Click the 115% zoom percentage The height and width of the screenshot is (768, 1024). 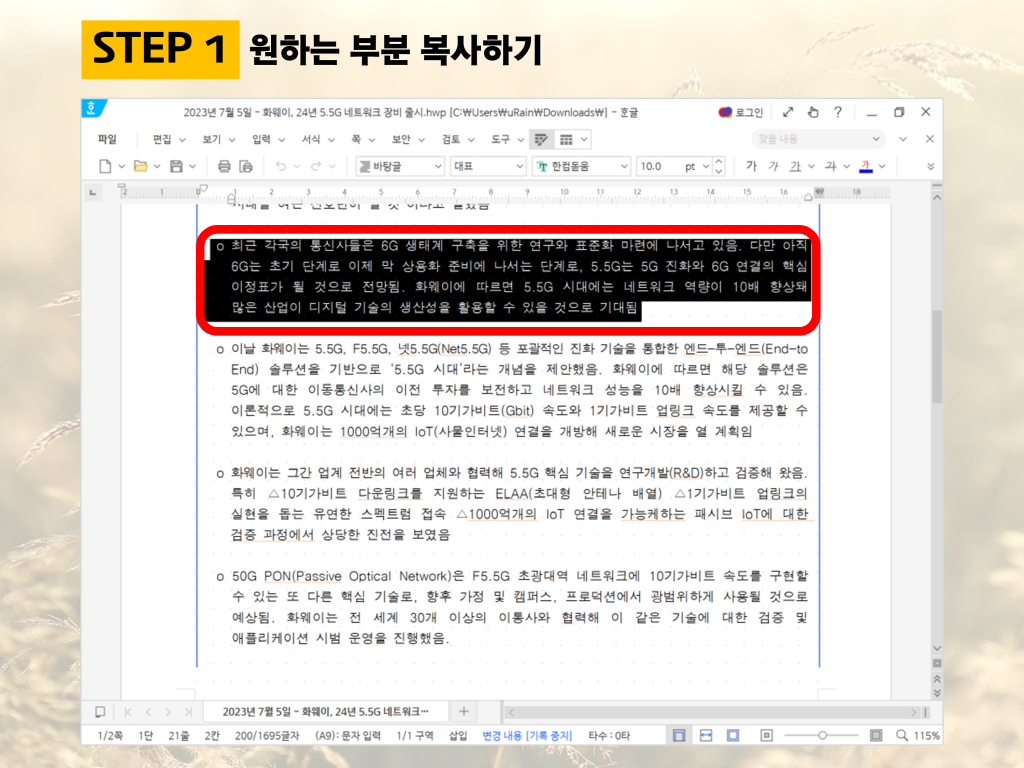click(926, 735)
